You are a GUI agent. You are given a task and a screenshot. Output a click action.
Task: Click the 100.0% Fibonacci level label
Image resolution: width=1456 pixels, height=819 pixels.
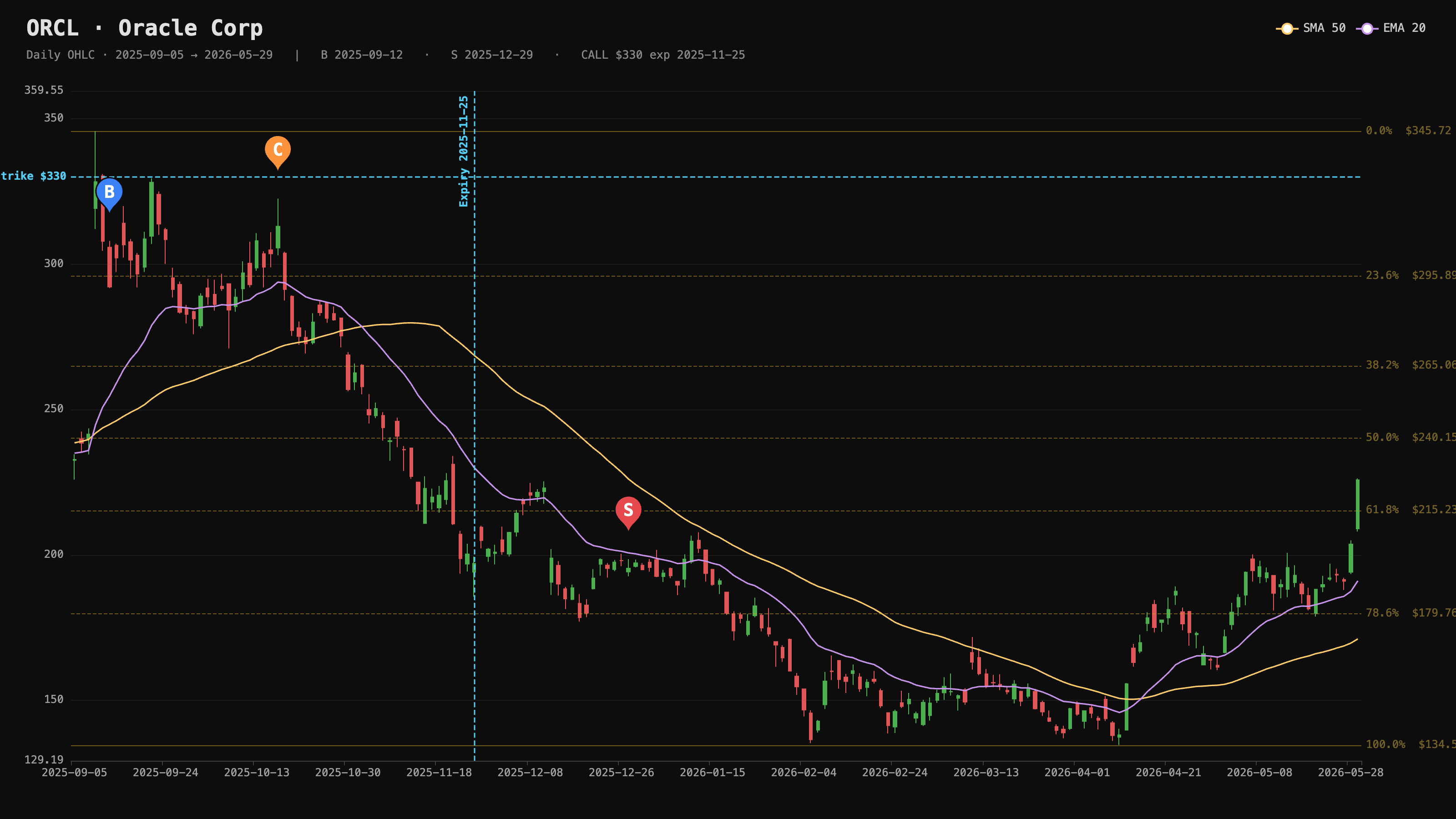[1386, 744]
